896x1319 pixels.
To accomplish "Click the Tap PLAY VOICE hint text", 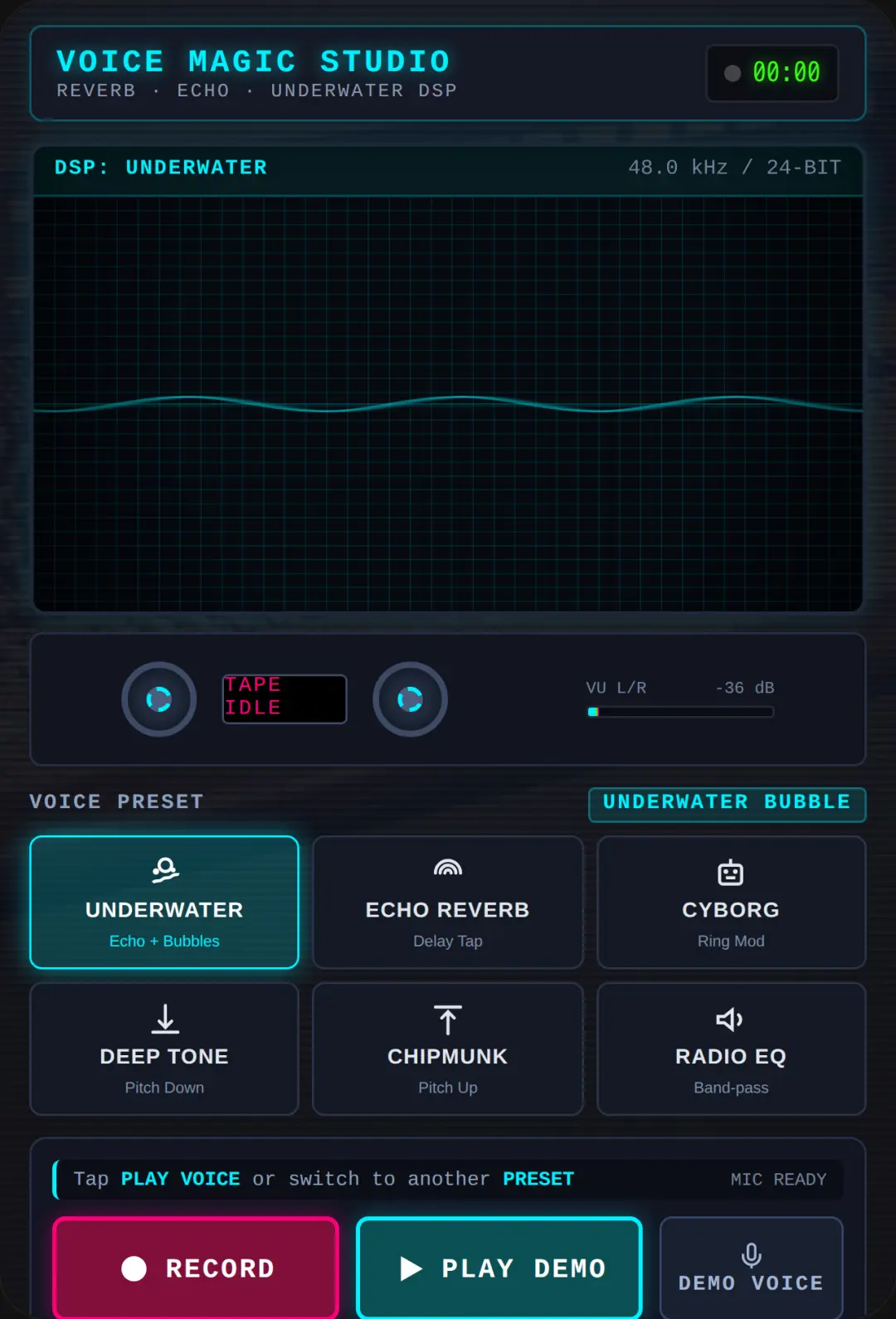I will tap(324, 1179).
